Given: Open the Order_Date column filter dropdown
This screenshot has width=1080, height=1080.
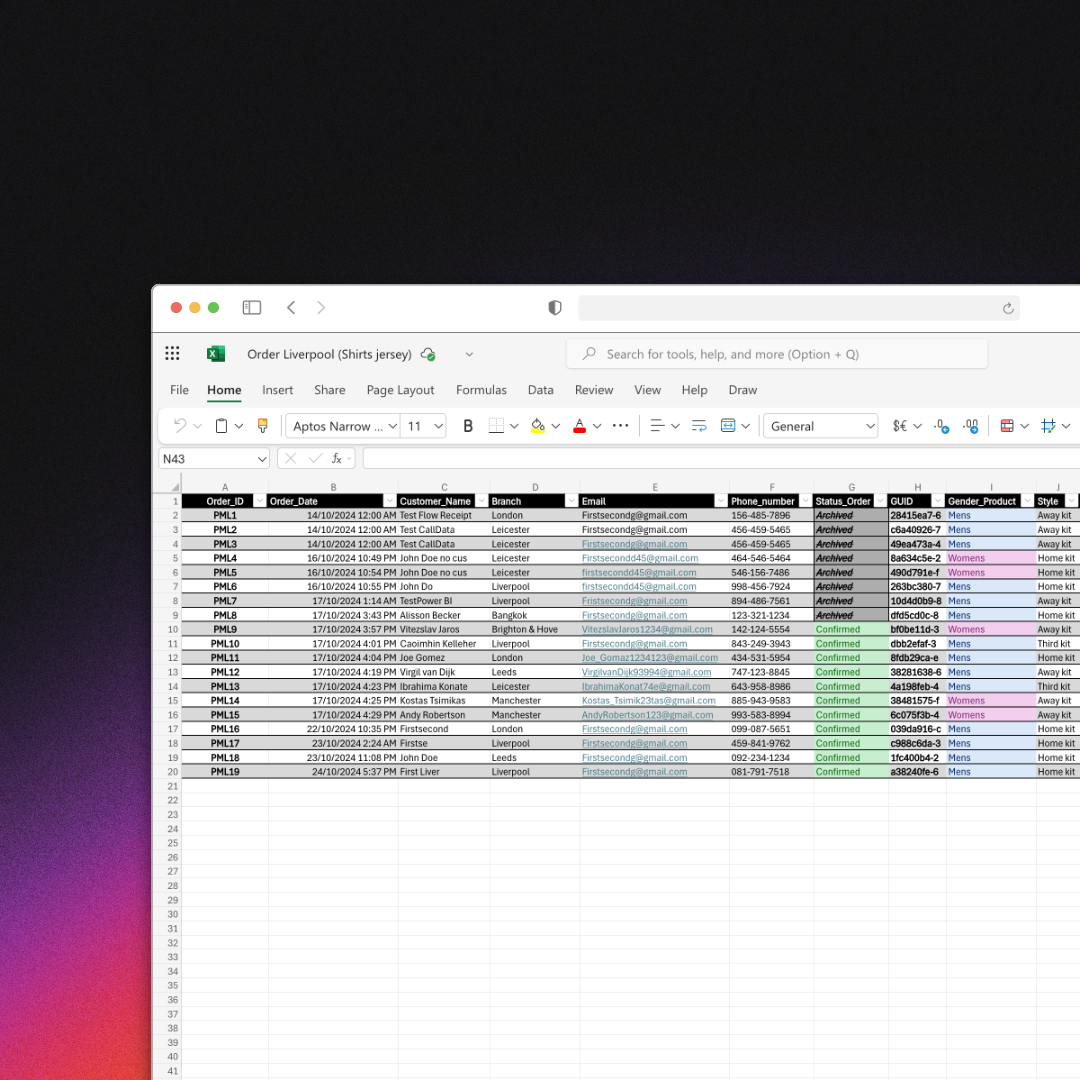Looking at the screenshot, I should coord(390,501).
